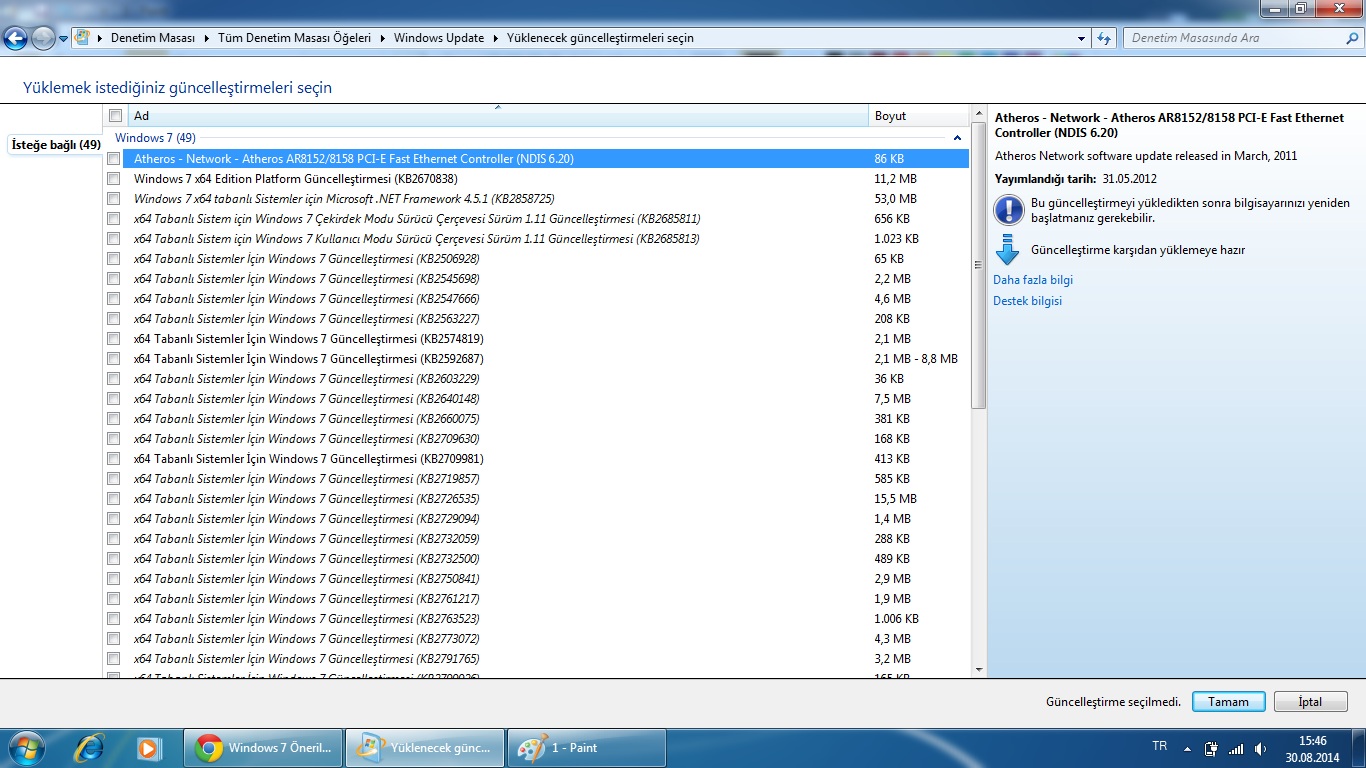Click the Tamam button

tap(1229, 702)
